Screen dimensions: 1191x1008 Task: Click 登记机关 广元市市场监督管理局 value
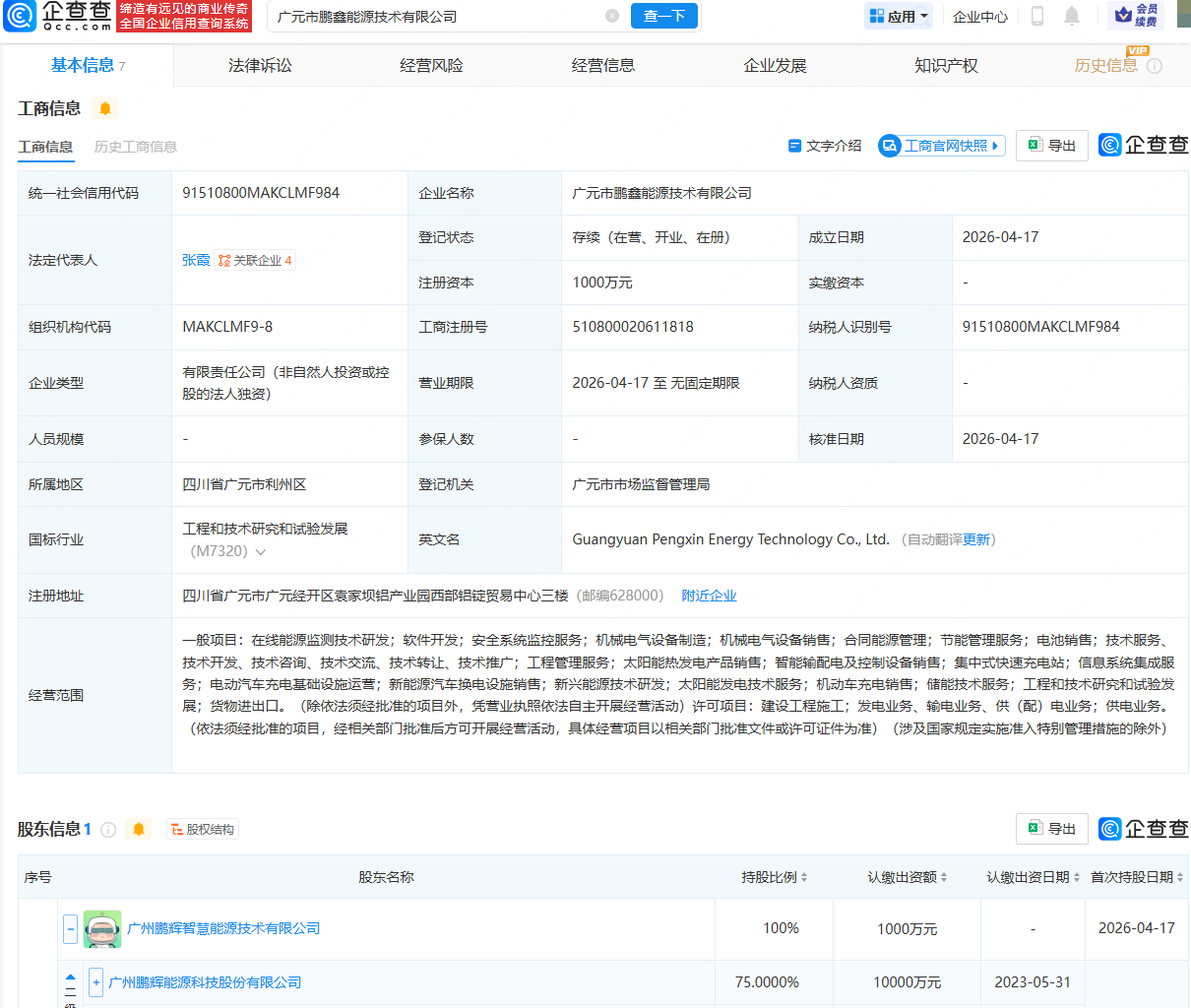[641, 484]
